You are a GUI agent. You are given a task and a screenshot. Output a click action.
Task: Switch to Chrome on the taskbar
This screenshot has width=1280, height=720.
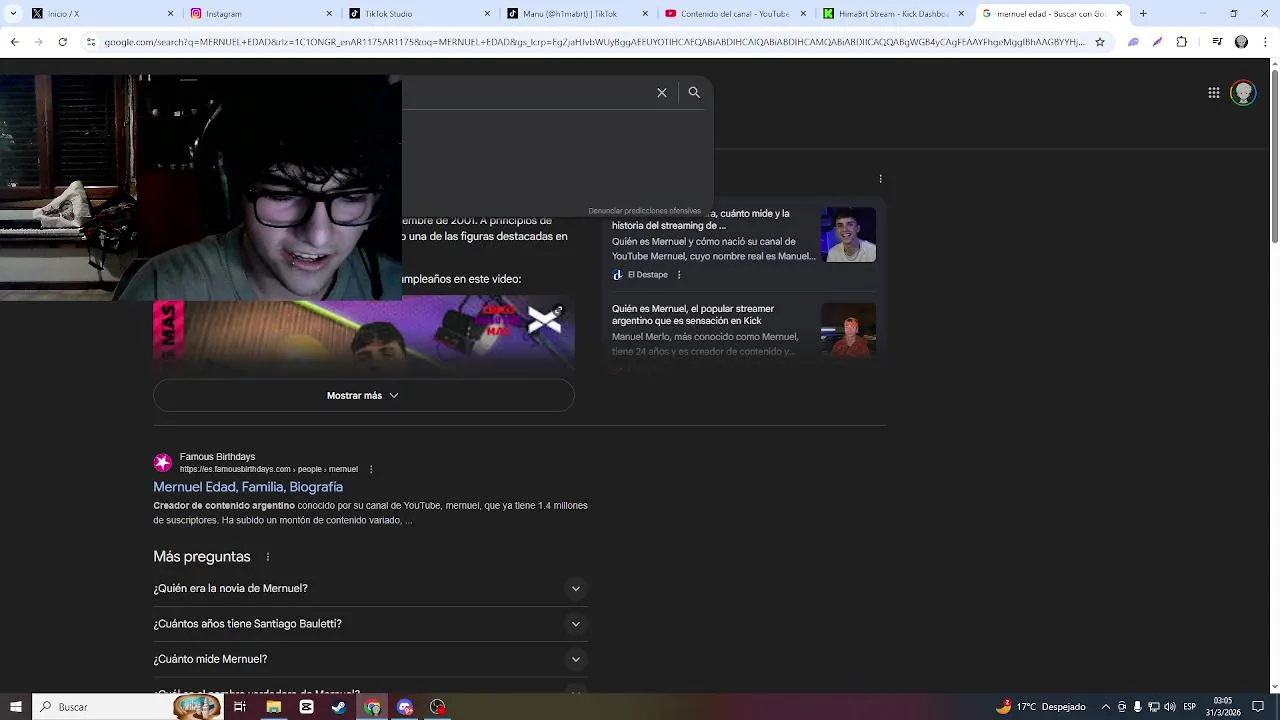(372, 707)
